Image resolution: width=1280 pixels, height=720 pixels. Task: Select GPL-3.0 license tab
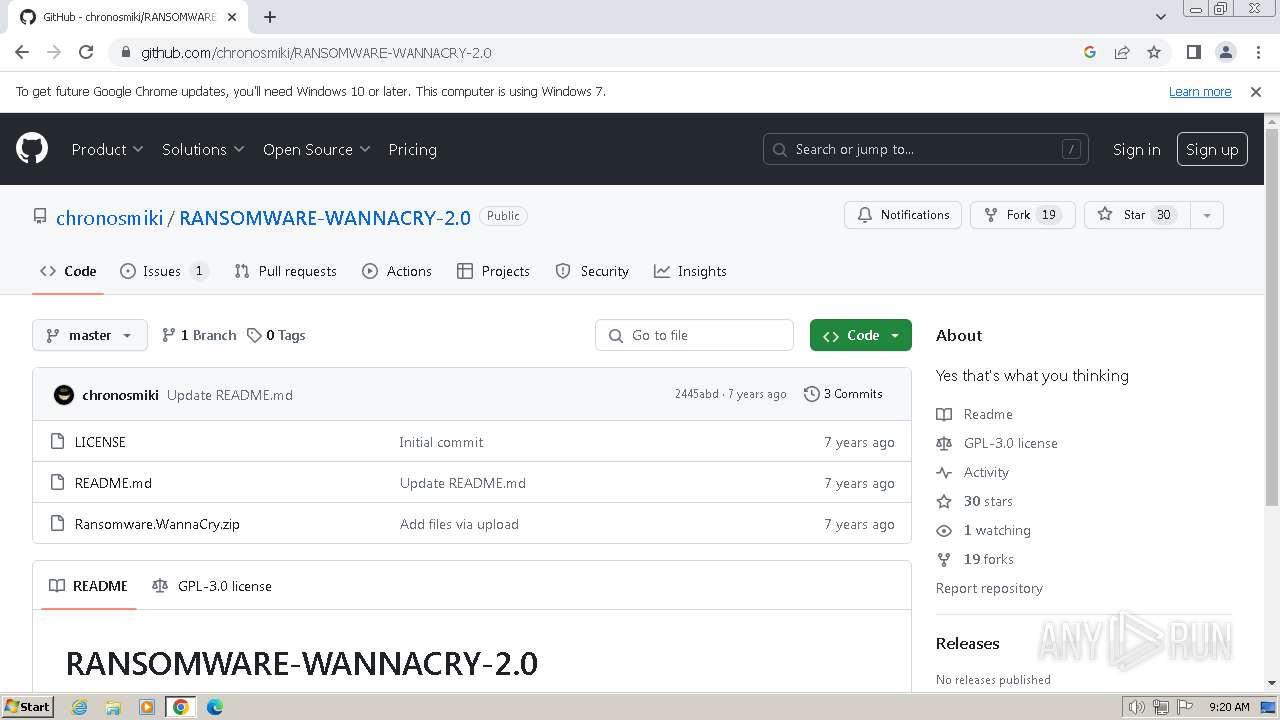click(x=212, y=586)
